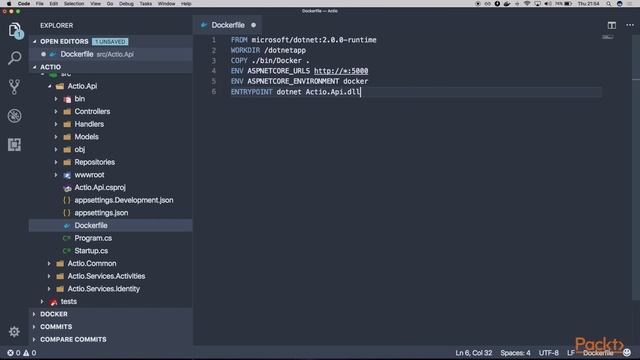Click the warnings triangle icon in status bar
Viewport: 640px width, 360px height.
click(26, 353)
